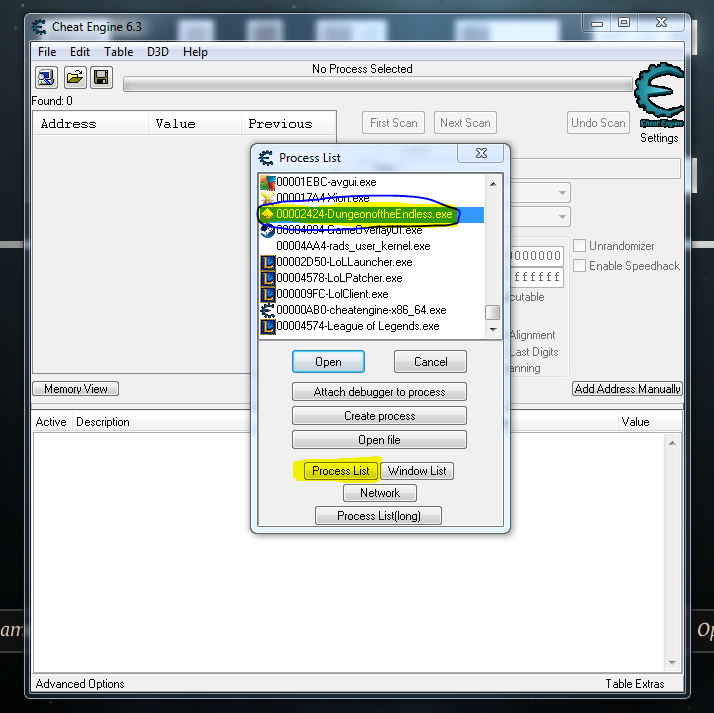Screen dimensions: 714x713
Task: Click the Cheat Engine logo for Settings
Action: [x=659, y=96]
